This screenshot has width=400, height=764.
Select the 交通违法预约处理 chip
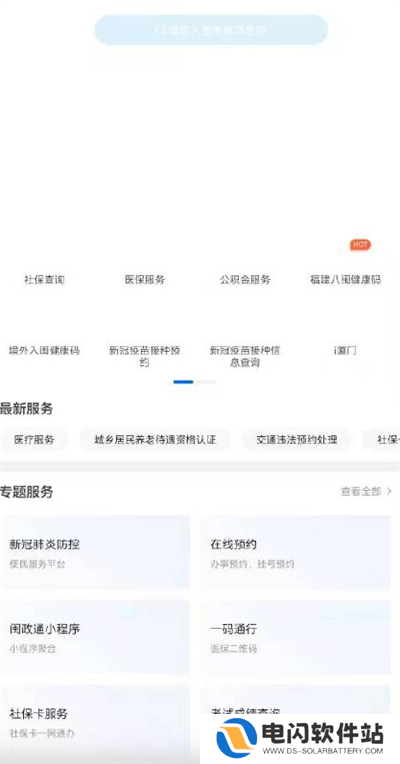(x=296, y=440)
